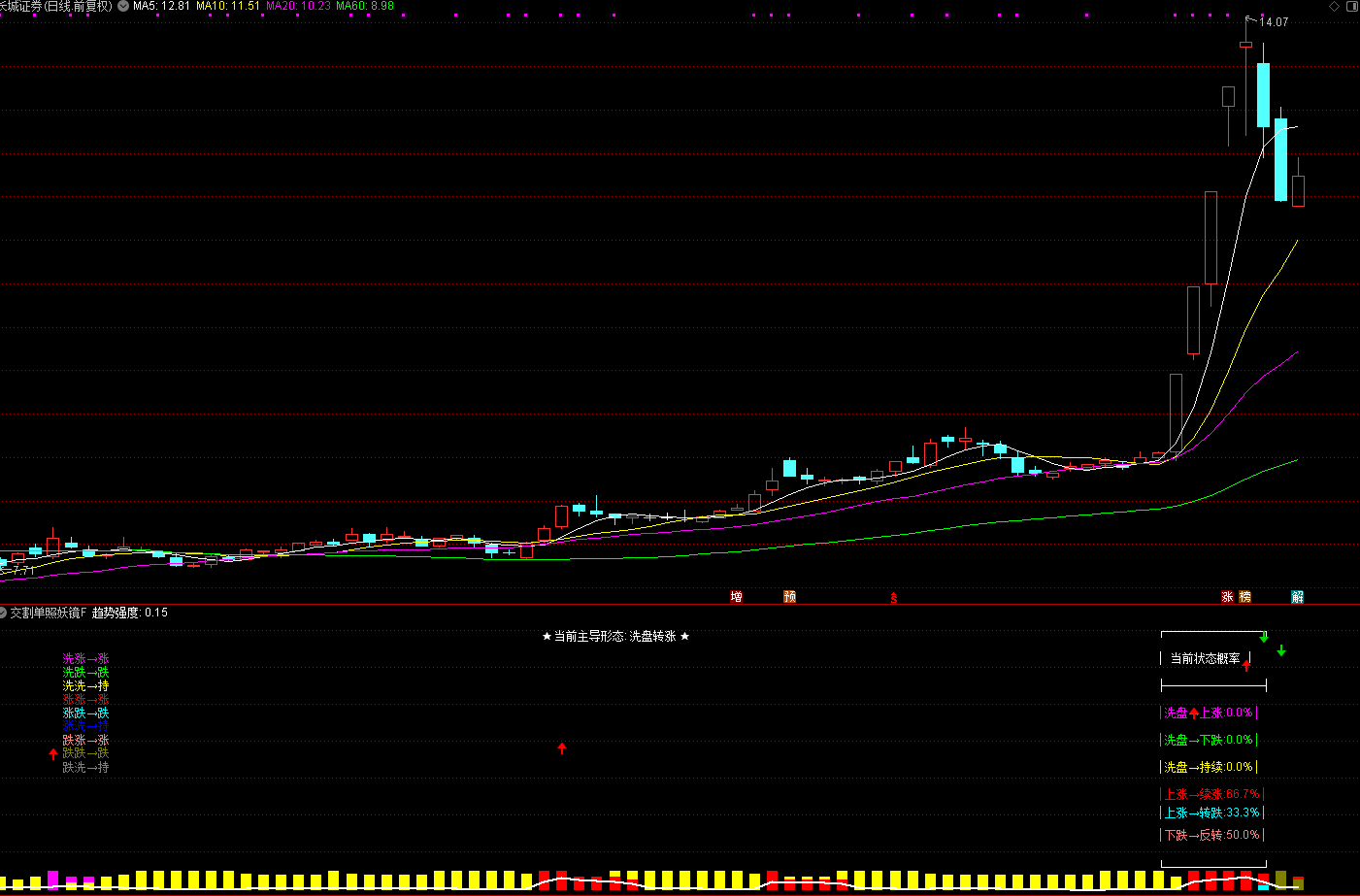Click the 榜 event marker icon
This screenshot has height=896, width=1360.
pos(1245,596)
